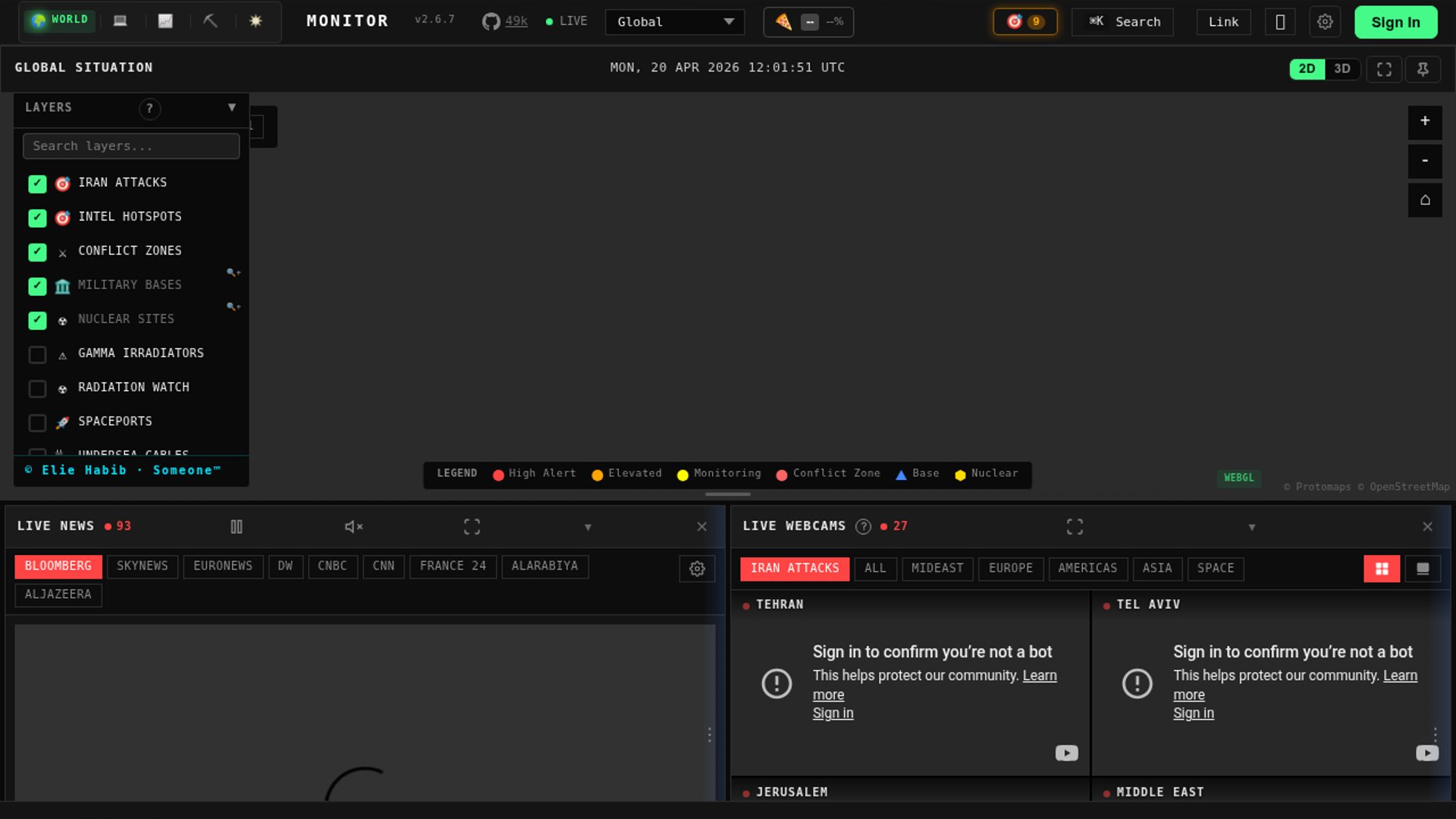Select the SKYNEWS channel tab
This screenshot has height=819, width=1456.
coord(142,566)
